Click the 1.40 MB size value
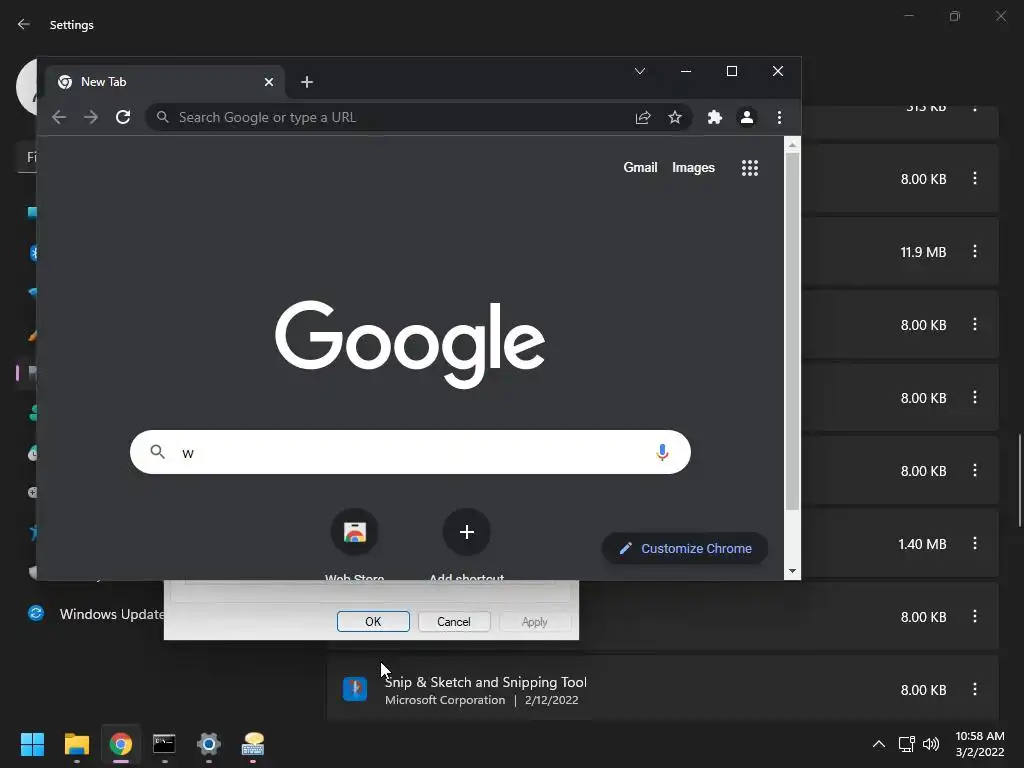Image resolution: width=1024 pixels, height=768 pixels. (922, 544)
